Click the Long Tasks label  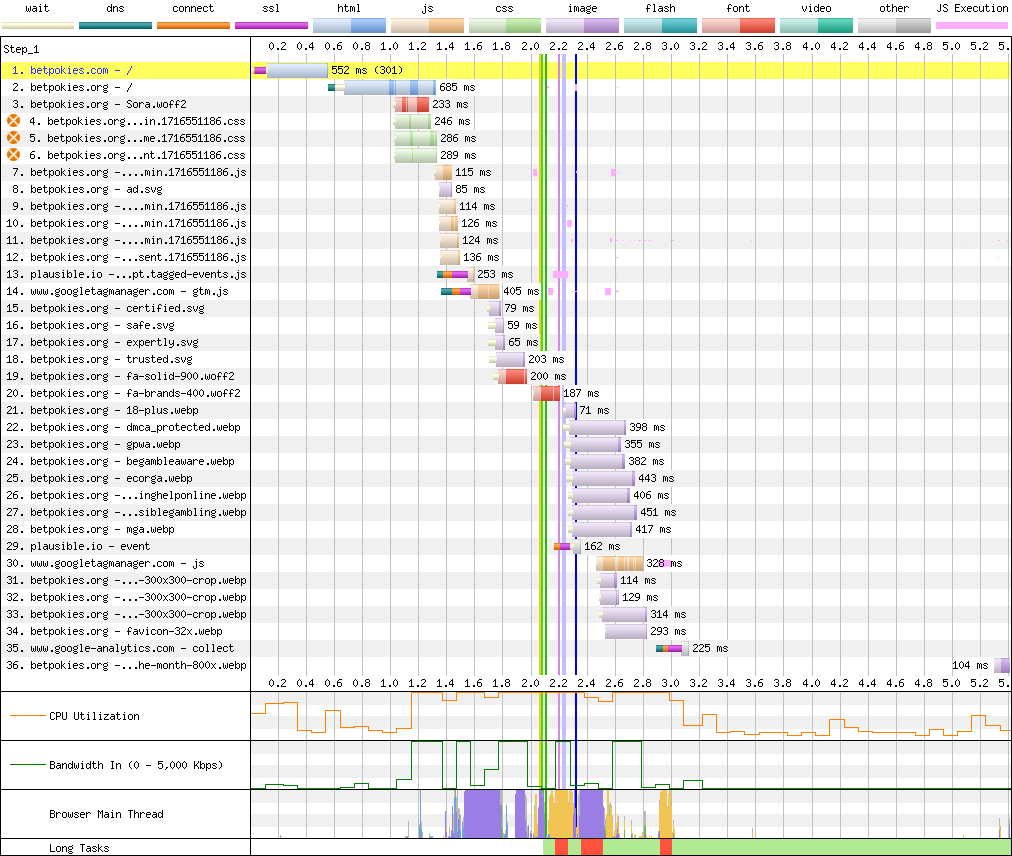[79, 848]
